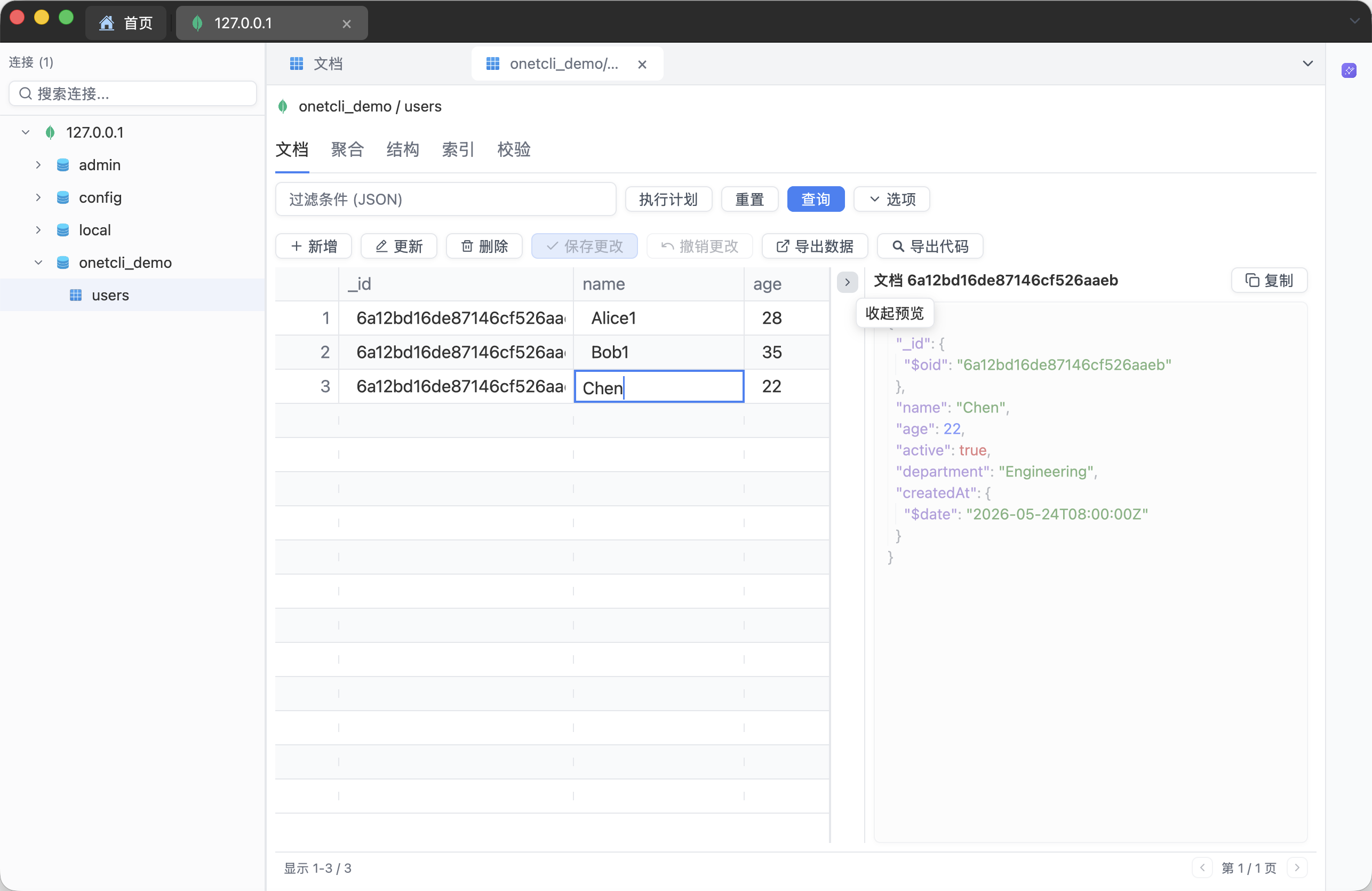The width and height of the screenshot is (1372, 891).
Task: Select the Alice1 name cell
Action: point(658,318)
